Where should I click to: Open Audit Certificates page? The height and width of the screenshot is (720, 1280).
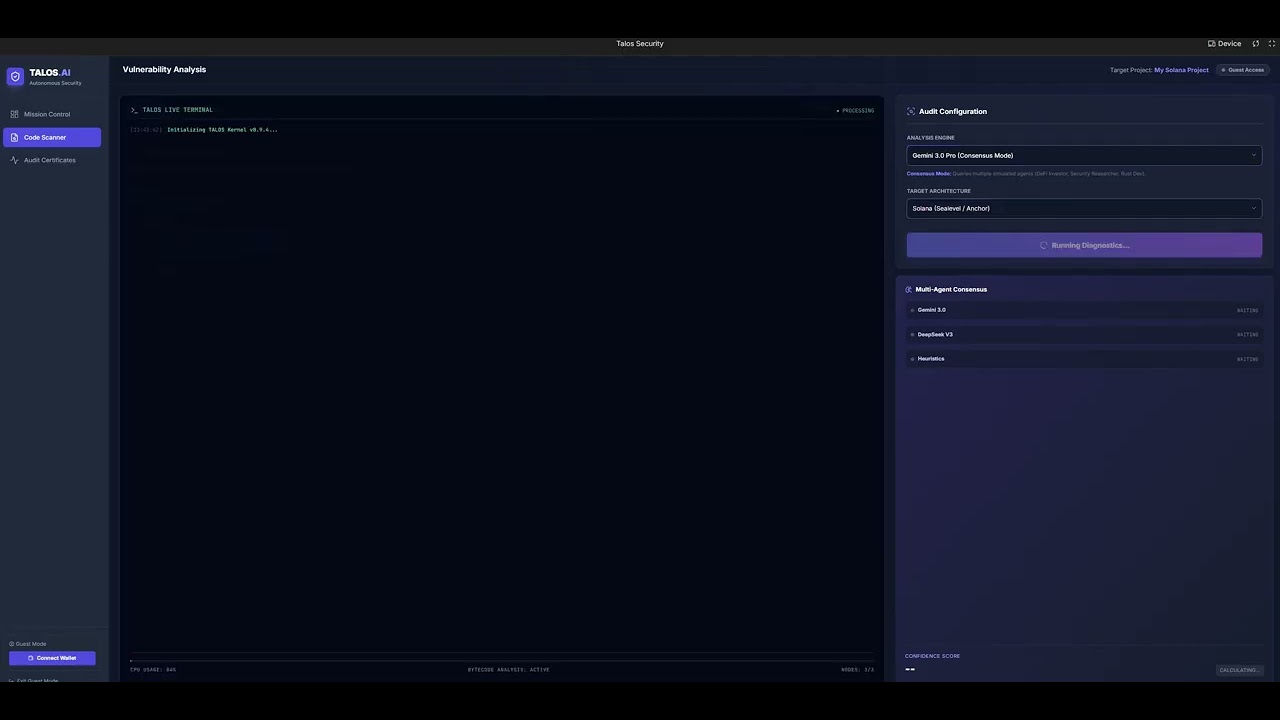(x=52, y=160)
